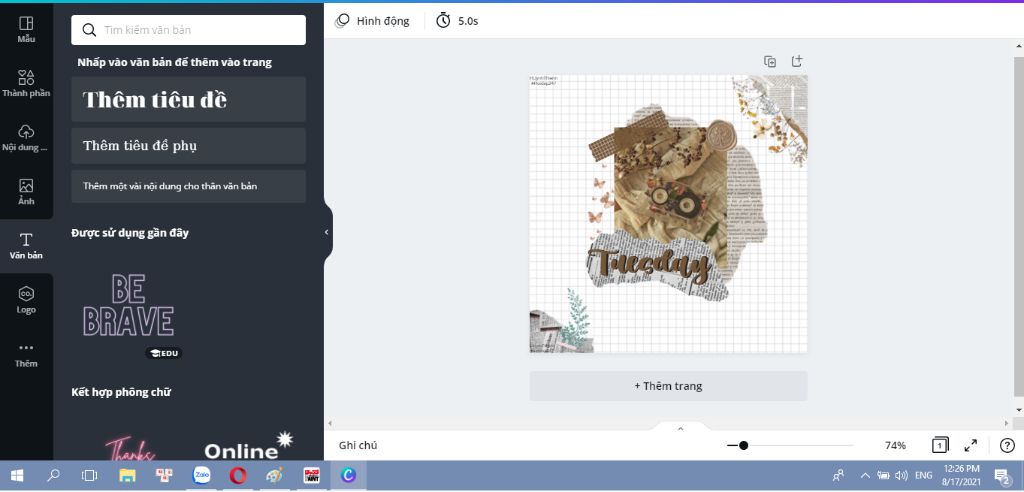Viewport: 1024px width, 492px height.
Task: Open Opera browser from the taskbar
Action: (x=238, y=476)
